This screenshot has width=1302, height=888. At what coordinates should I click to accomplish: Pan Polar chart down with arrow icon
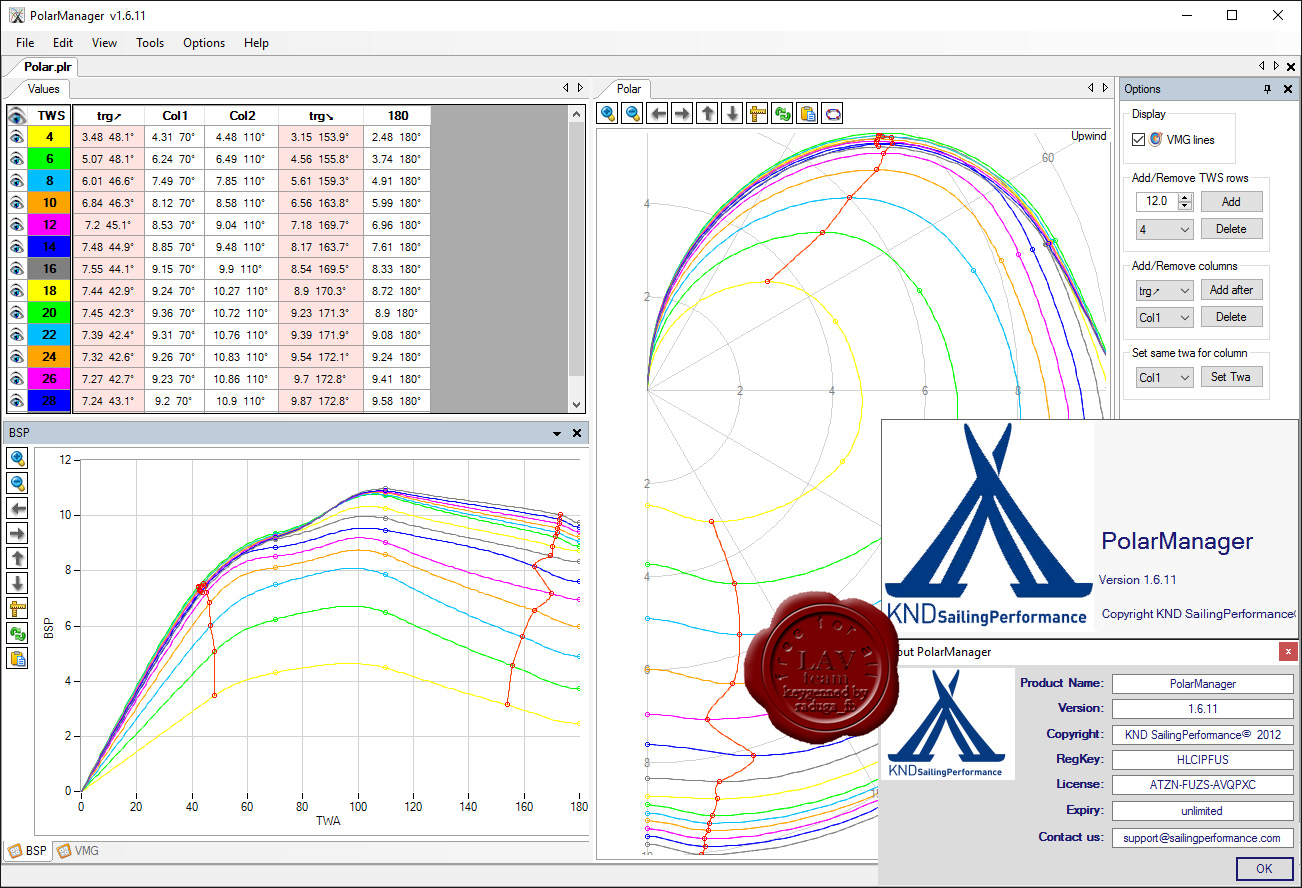coord(732,113)
